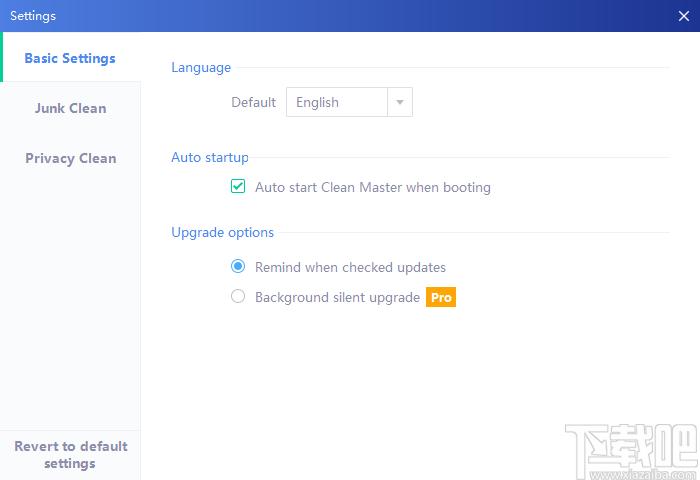This screenshot has width=700, height=480.
Task: Uncheck Auto start Clean Master when booting
Action: click(238, 186)
